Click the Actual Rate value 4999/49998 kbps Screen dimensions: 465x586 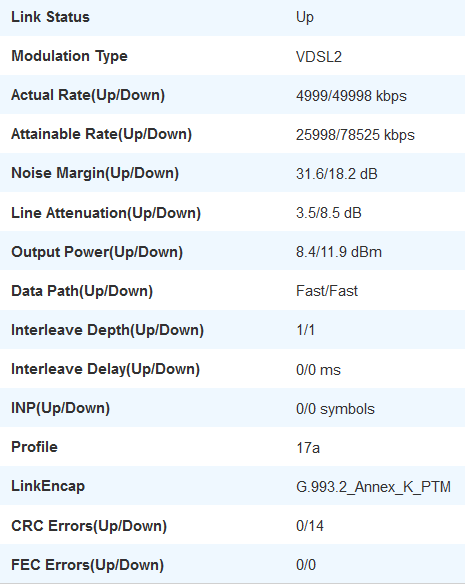pyautogui.click(x=351, y=96)
